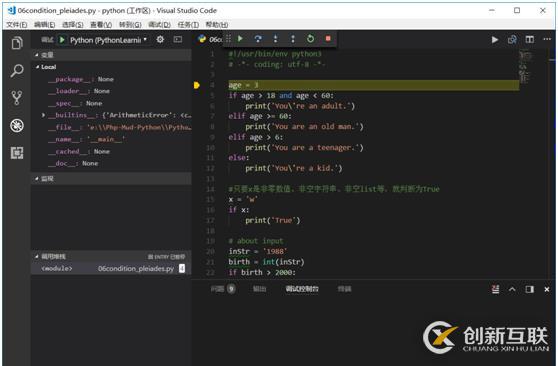Screen dimensions: 558x366
Task: Run Python file from editor title bar
Action: (495, 40)
